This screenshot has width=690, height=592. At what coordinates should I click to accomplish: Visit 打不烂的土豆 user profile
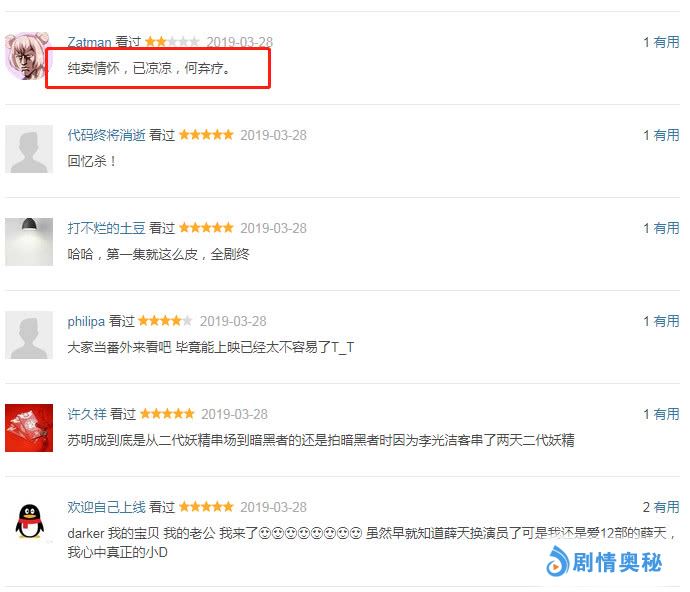[x=106, y=228]
